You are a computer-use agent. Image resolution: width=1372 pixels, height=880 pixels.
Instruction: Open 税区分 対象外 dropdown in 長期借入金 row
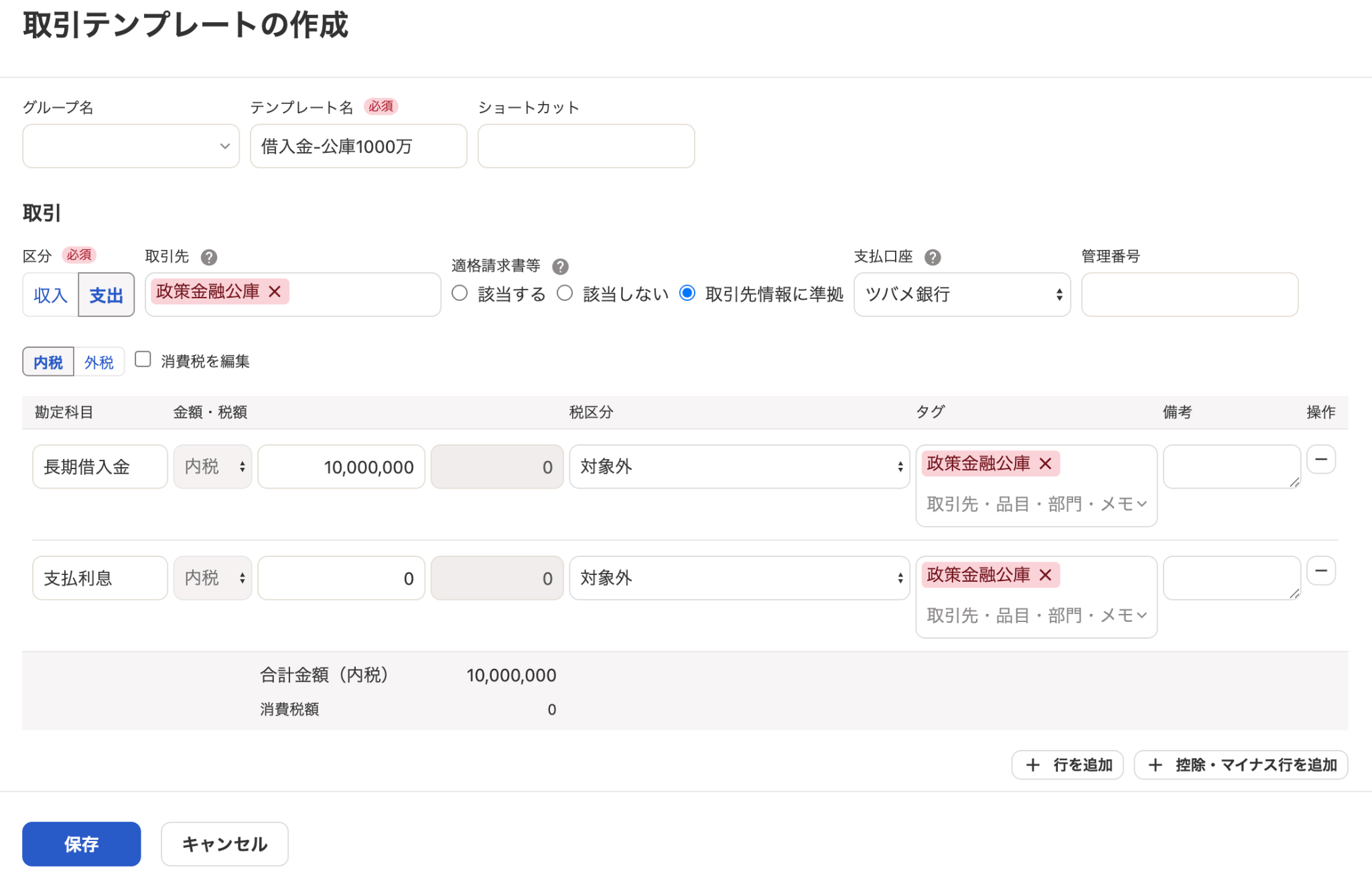(x=740, y=467)
